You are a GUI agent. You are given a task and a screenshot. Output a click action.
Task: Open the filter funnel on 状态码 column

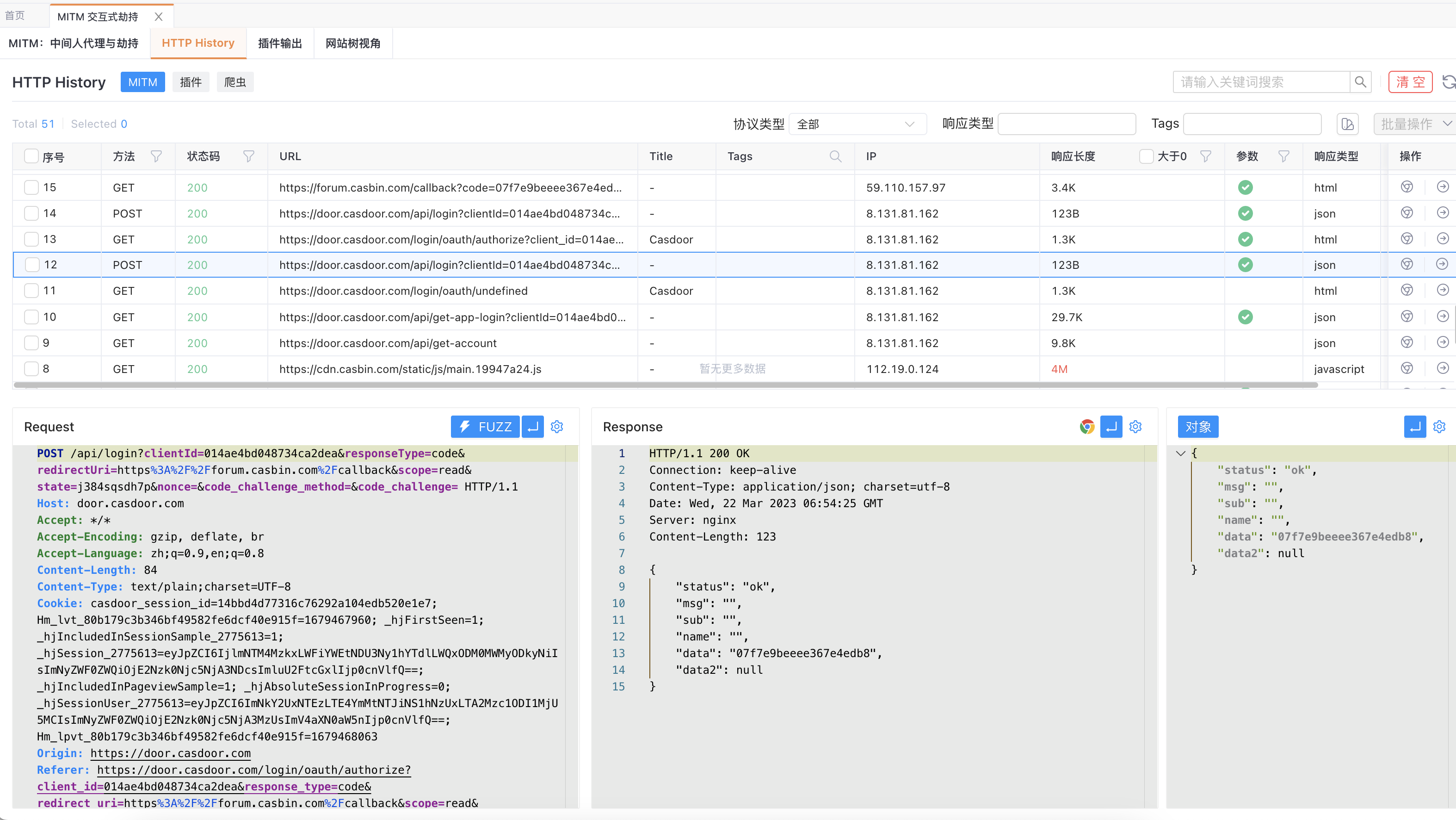pos(248,157)
